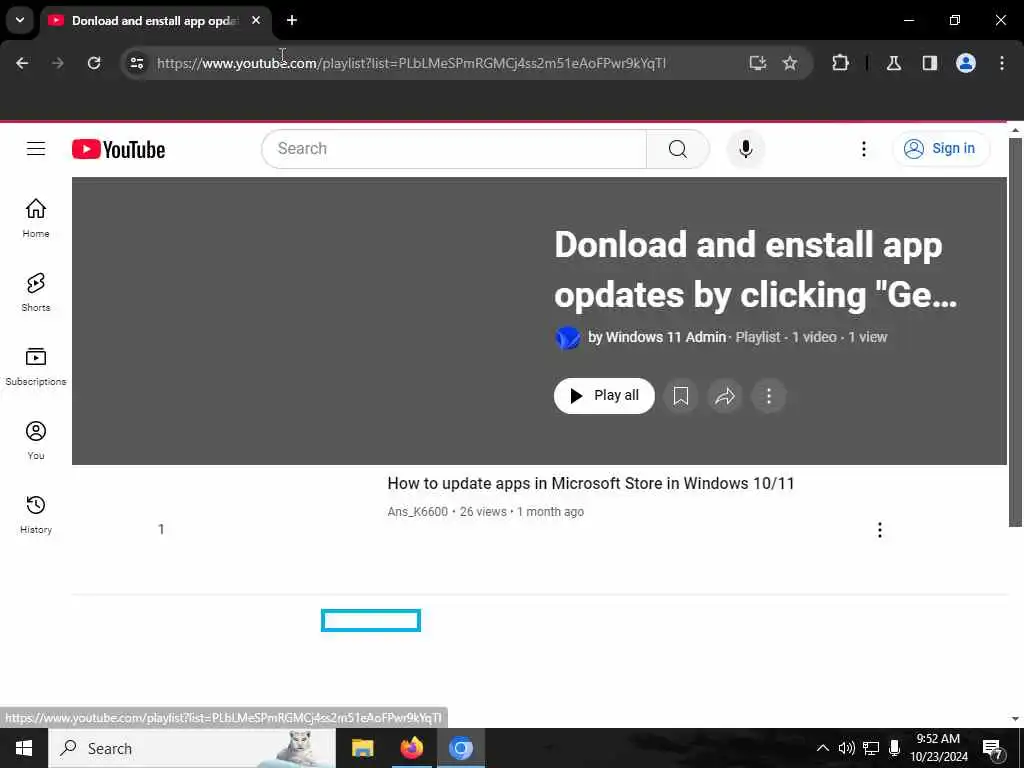
Task: Open History in sidebar
Action: (36, 514)
